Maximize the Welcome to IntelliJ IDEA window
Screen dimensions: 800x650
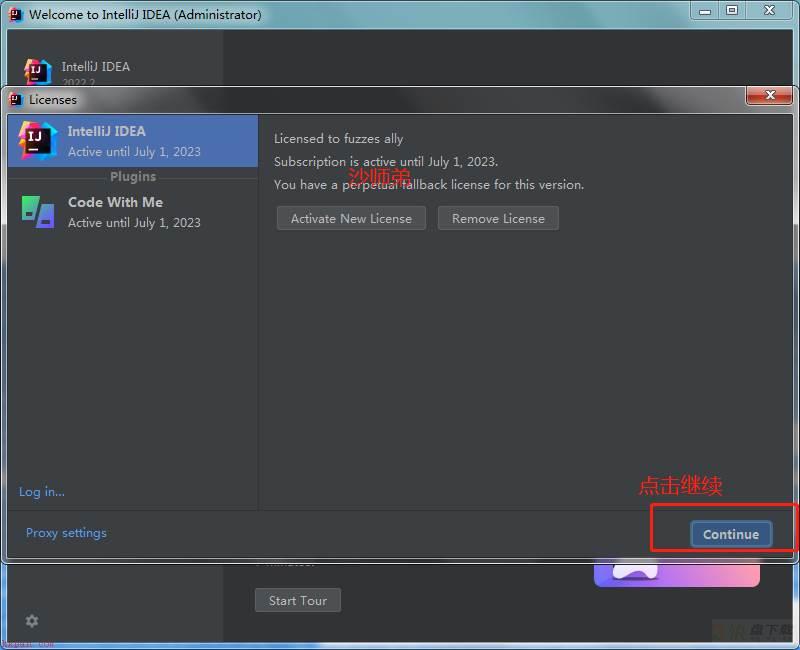[x=732, y=10]
